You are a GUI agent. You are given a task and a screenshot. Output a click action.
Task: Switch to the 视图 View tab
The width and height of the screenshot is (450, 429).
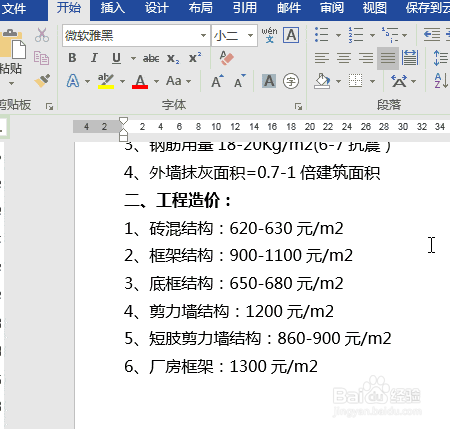(x=375, y=8)
